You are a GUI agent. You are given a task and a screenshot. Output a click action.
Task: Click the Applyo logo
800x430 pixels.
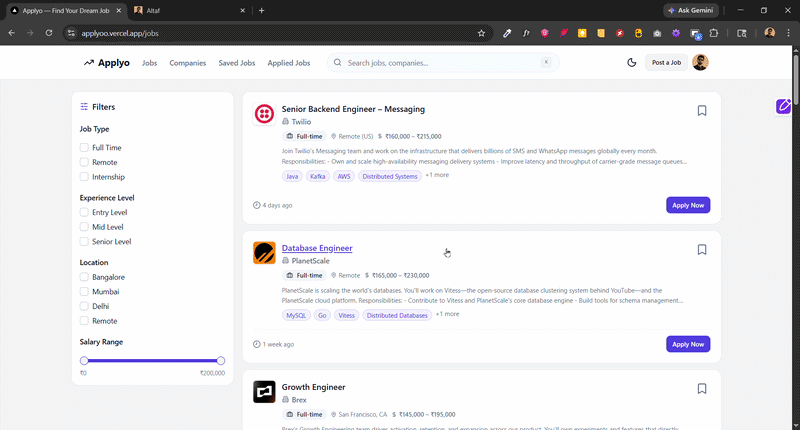106,63
